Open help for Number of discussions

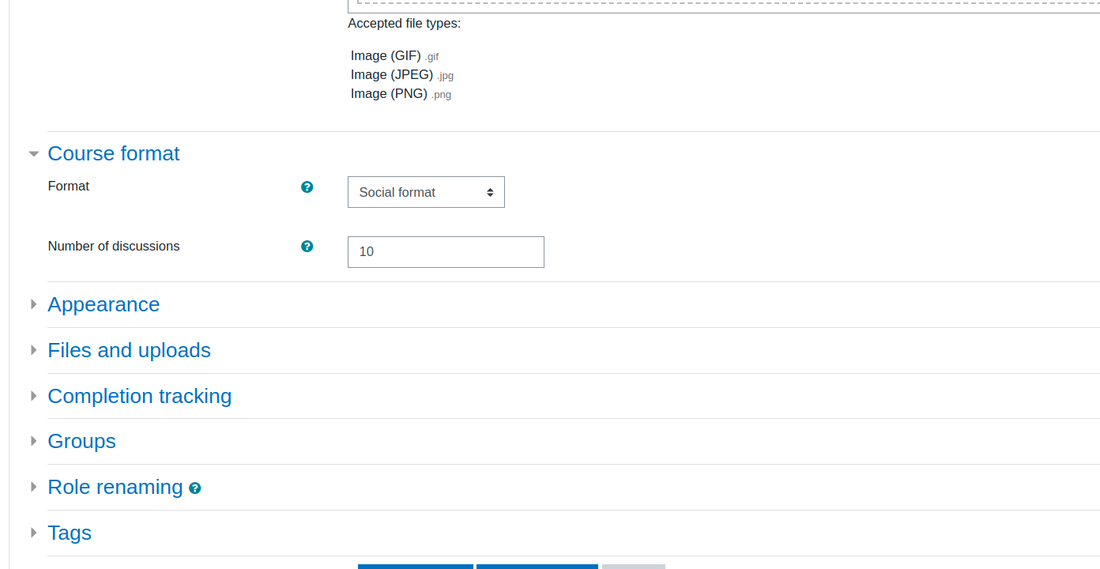[x=307, y=246]
